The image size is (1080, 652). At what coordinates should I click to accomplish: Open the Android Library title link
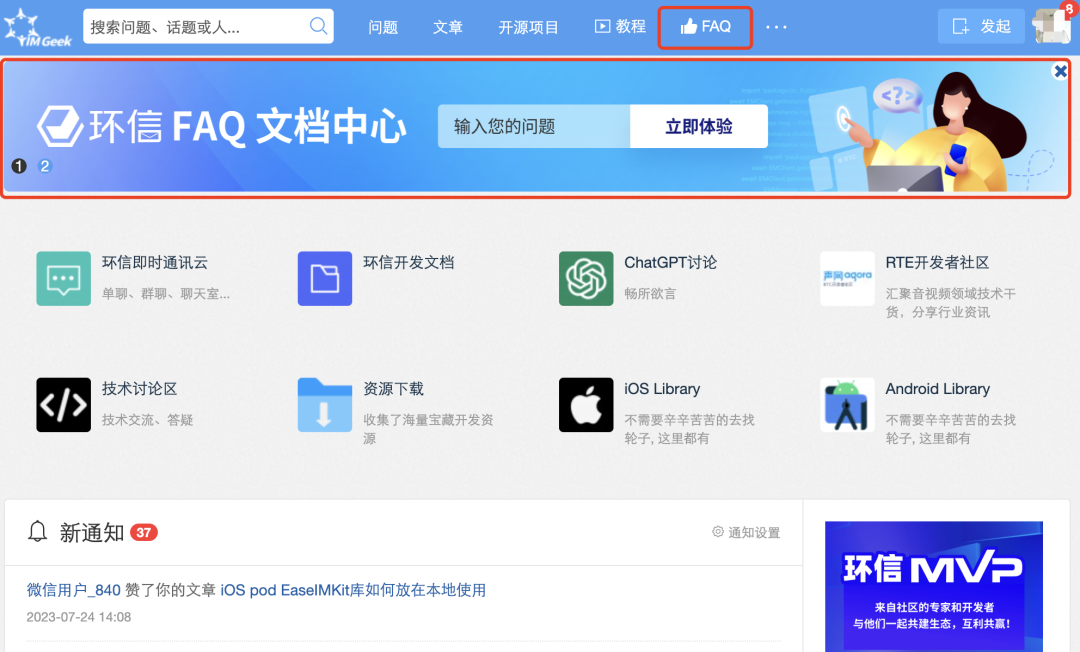click(x=937, y=389)
